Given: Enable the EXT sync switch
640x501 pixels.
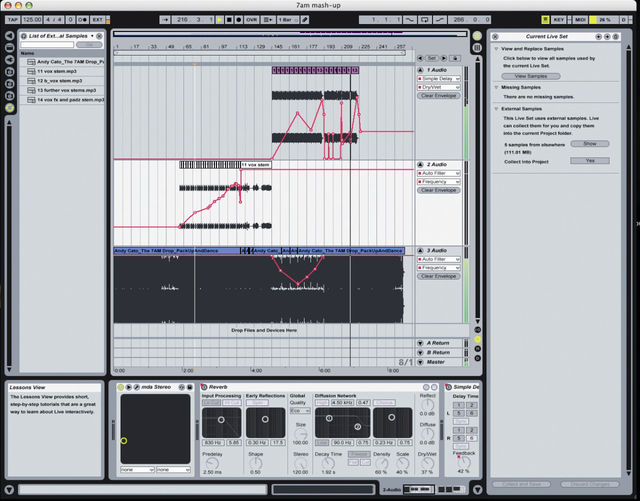Looking at the screenshot, I should 98,20.
